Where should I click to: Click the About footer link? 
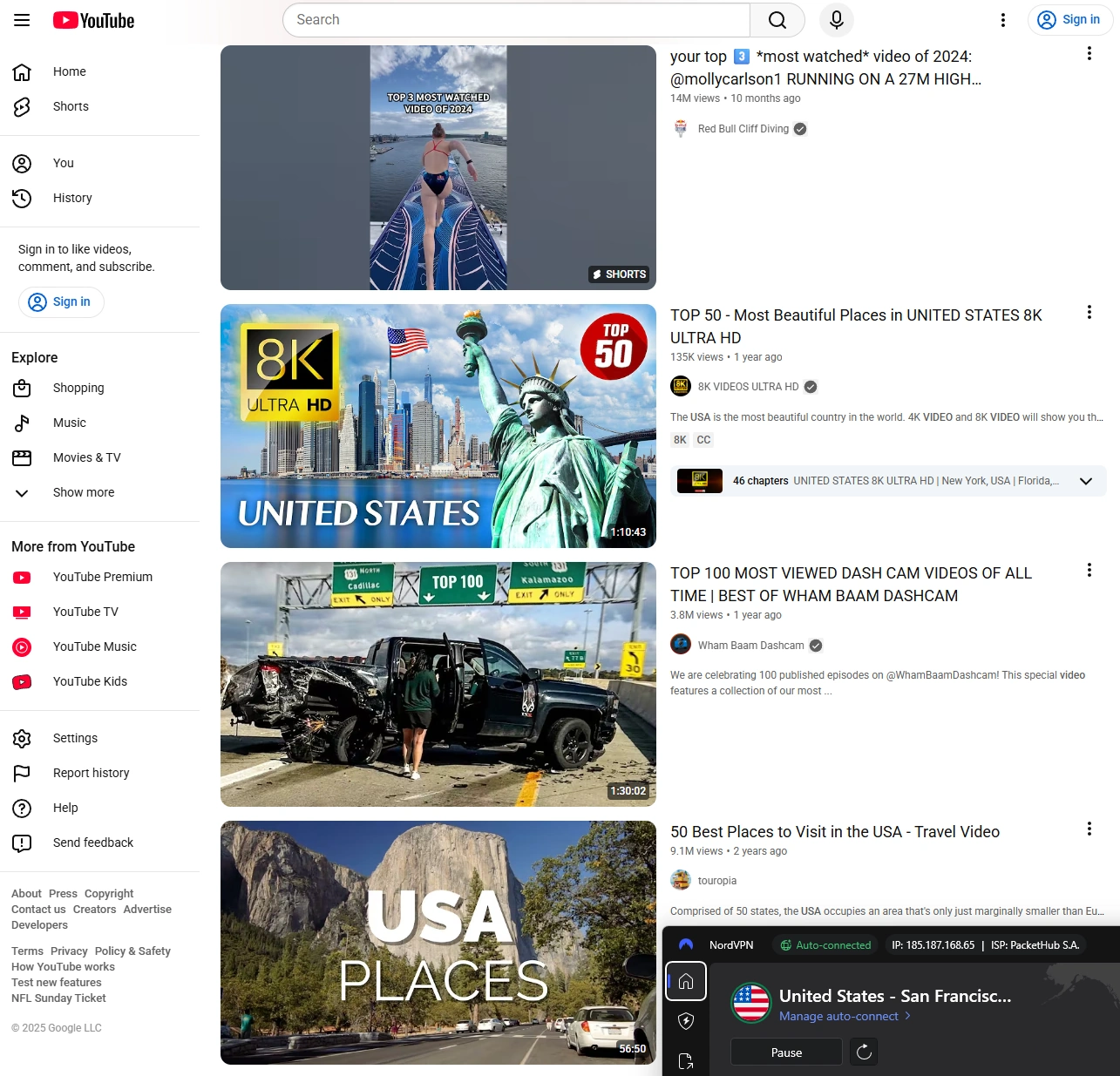click(26, 894)
